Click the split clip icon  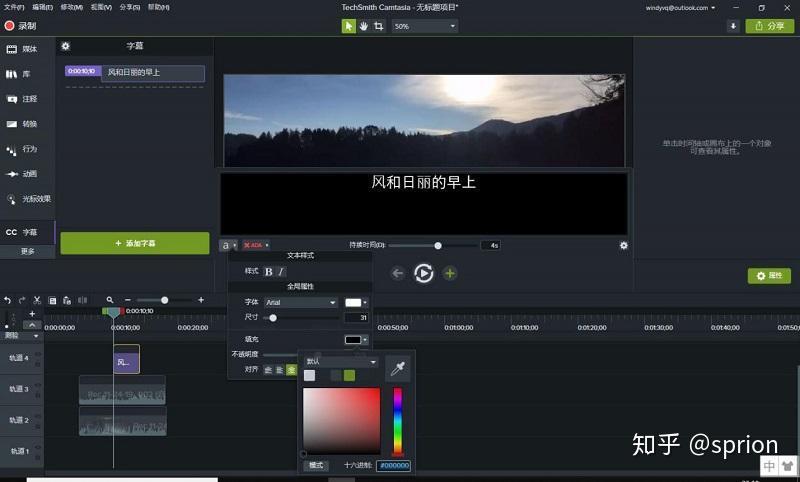82,300
